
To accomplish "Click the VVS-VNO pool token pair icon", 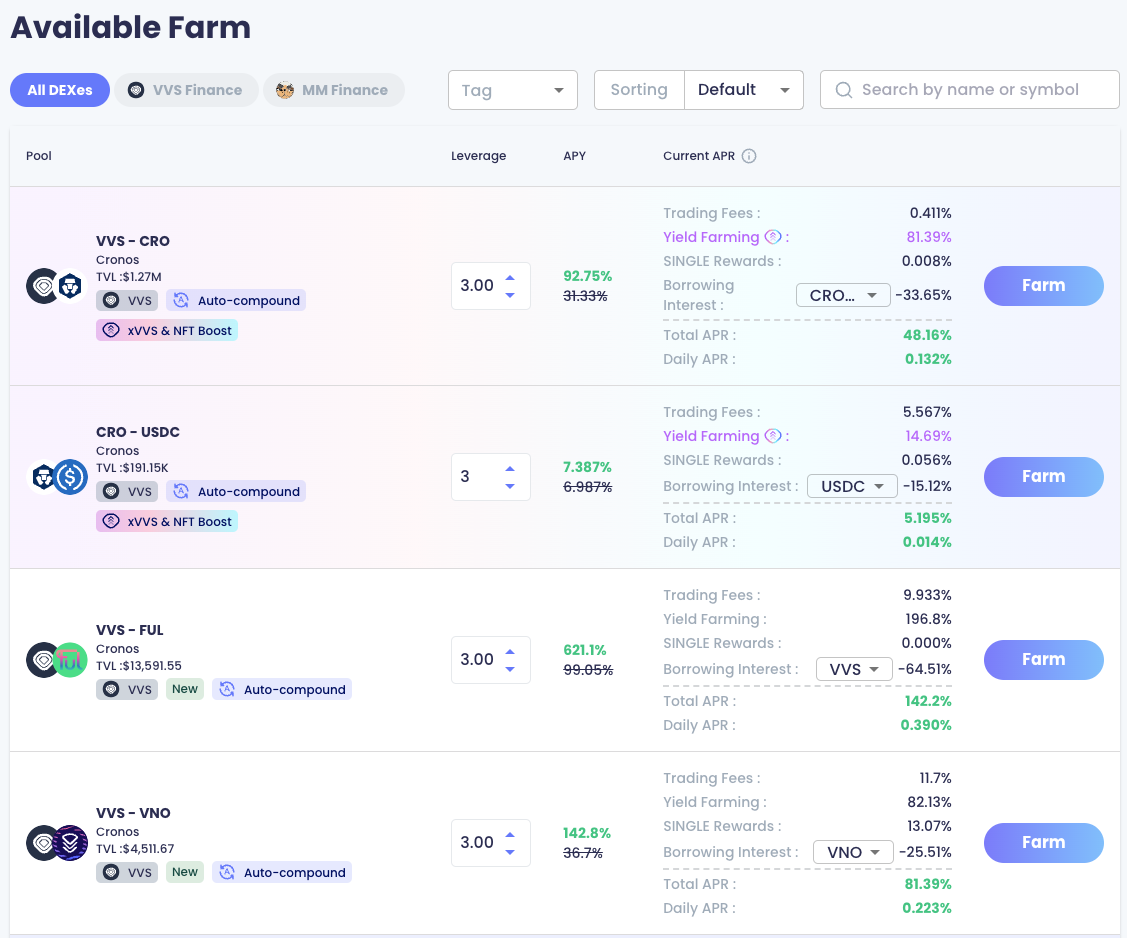I will click(57, 843).
